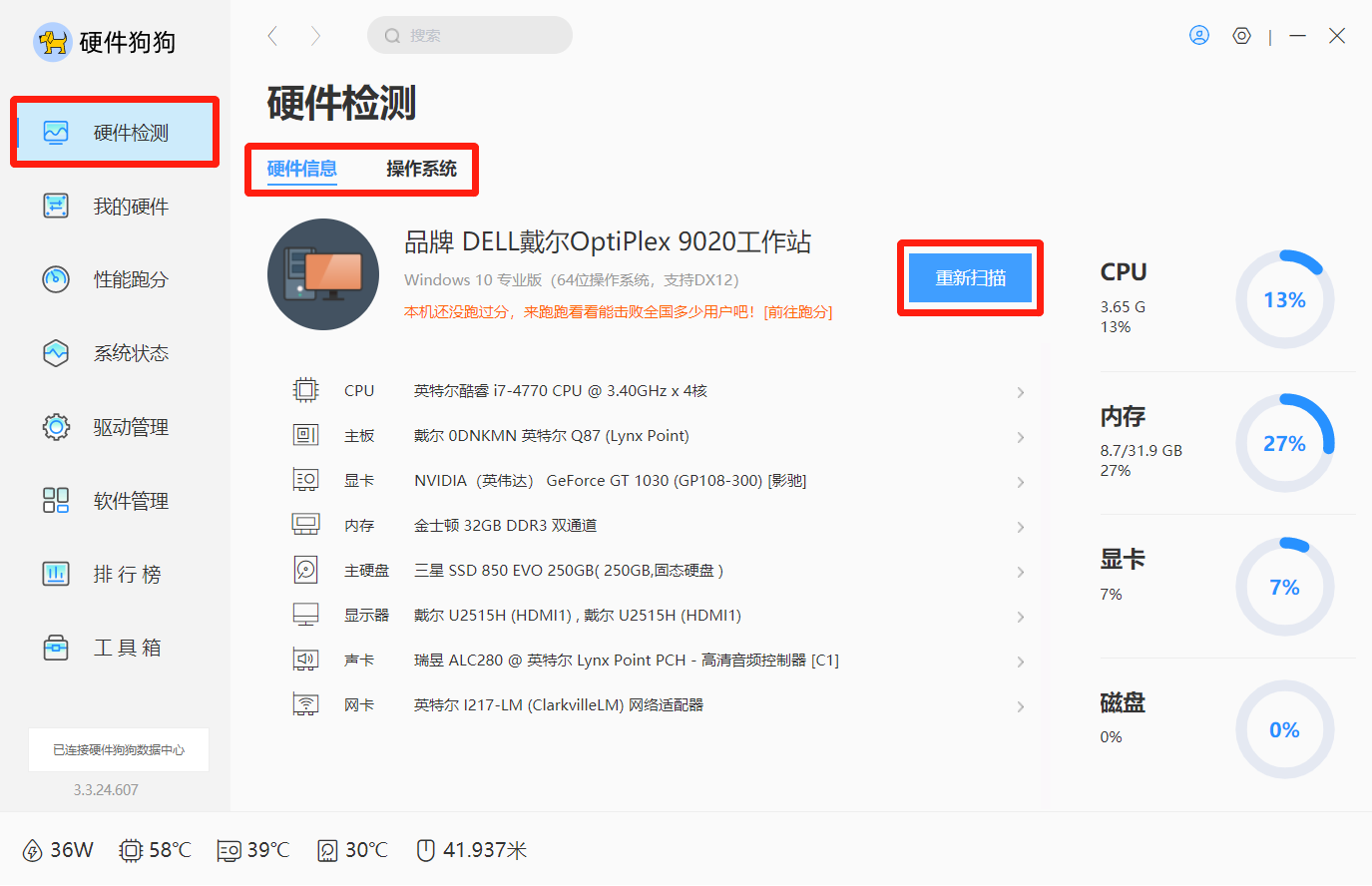This screenshot has height=886, width=1372.
Task: Focus the 搜索 search field
Action: tap(470, 35)
